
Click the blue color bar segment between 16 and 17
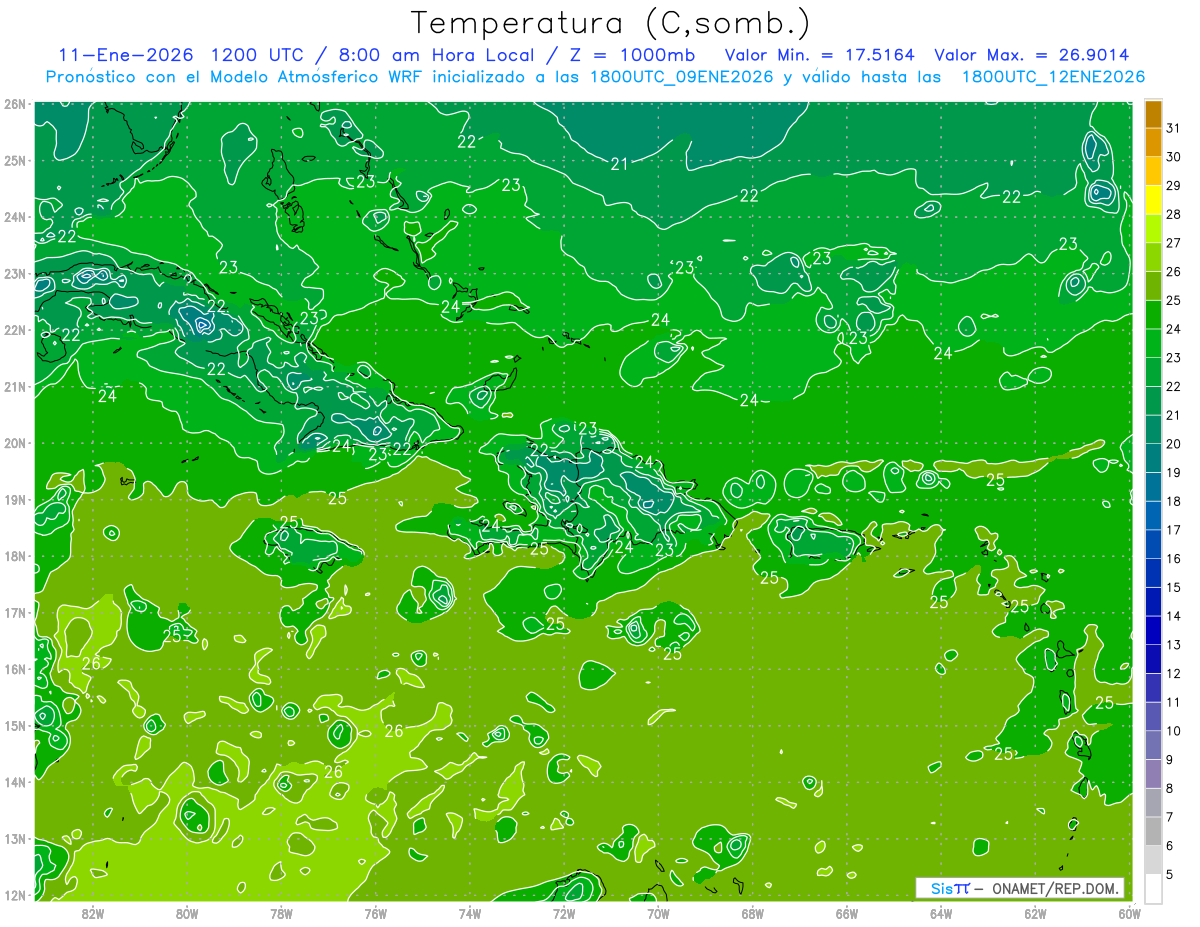pos(1153,544)
